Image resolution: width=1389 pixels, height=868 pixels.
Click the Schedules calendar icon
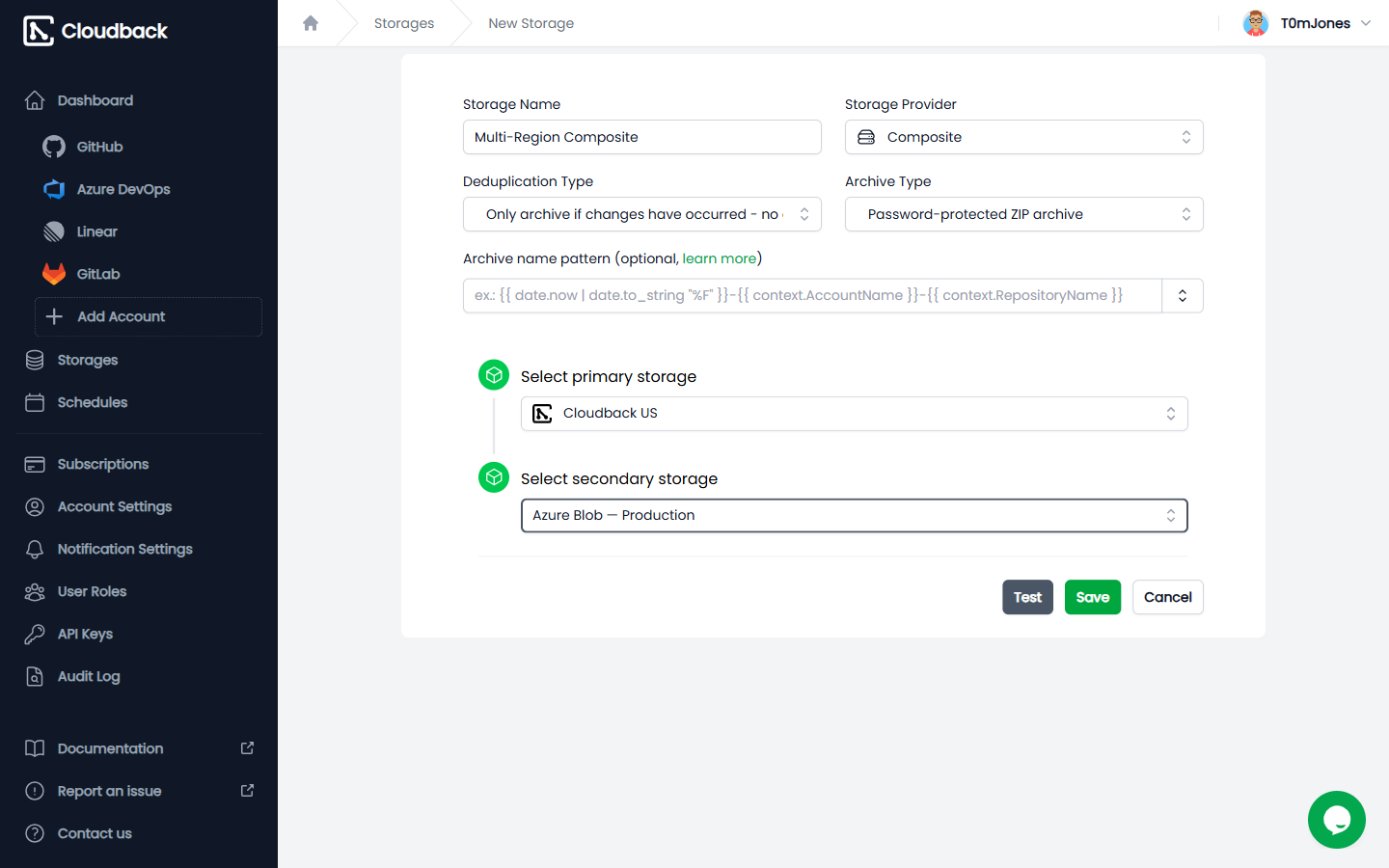coord(35,402)
